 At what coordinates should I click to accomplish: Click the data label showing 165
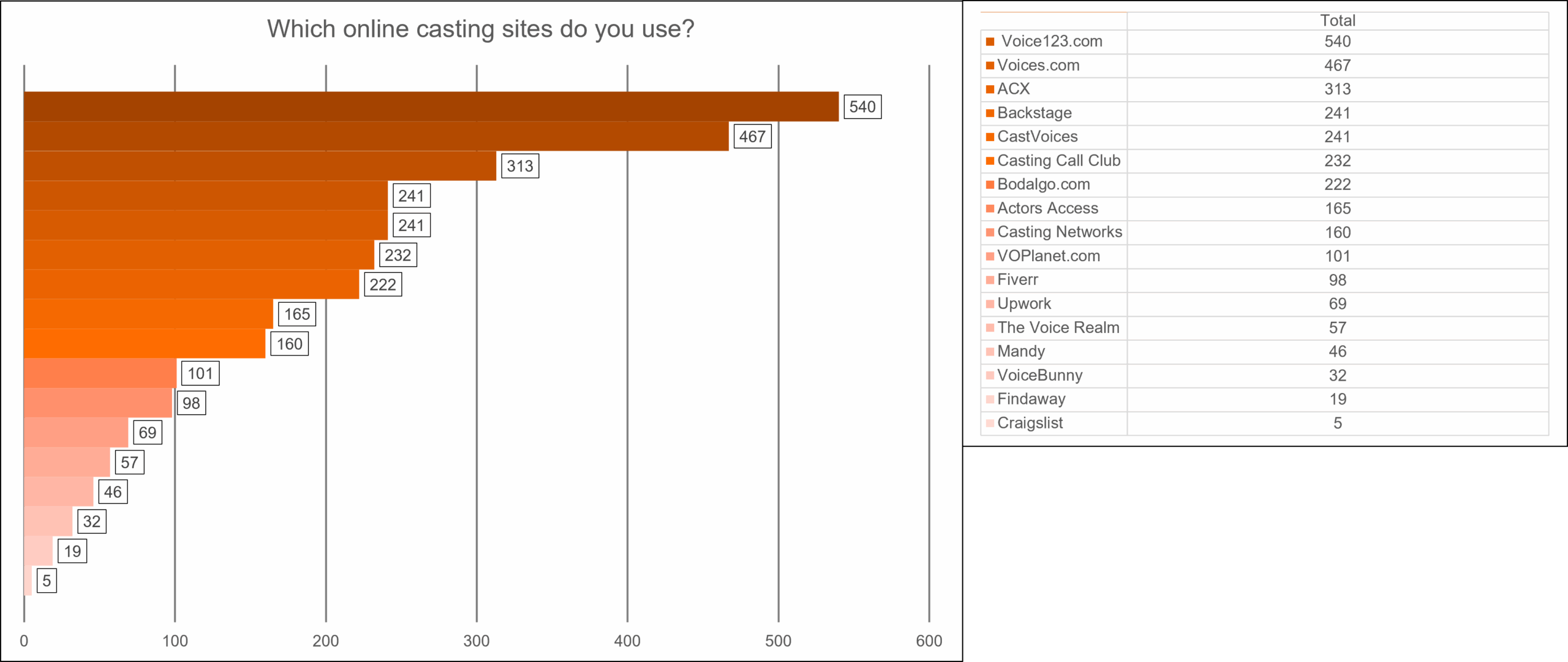point(297,314)
